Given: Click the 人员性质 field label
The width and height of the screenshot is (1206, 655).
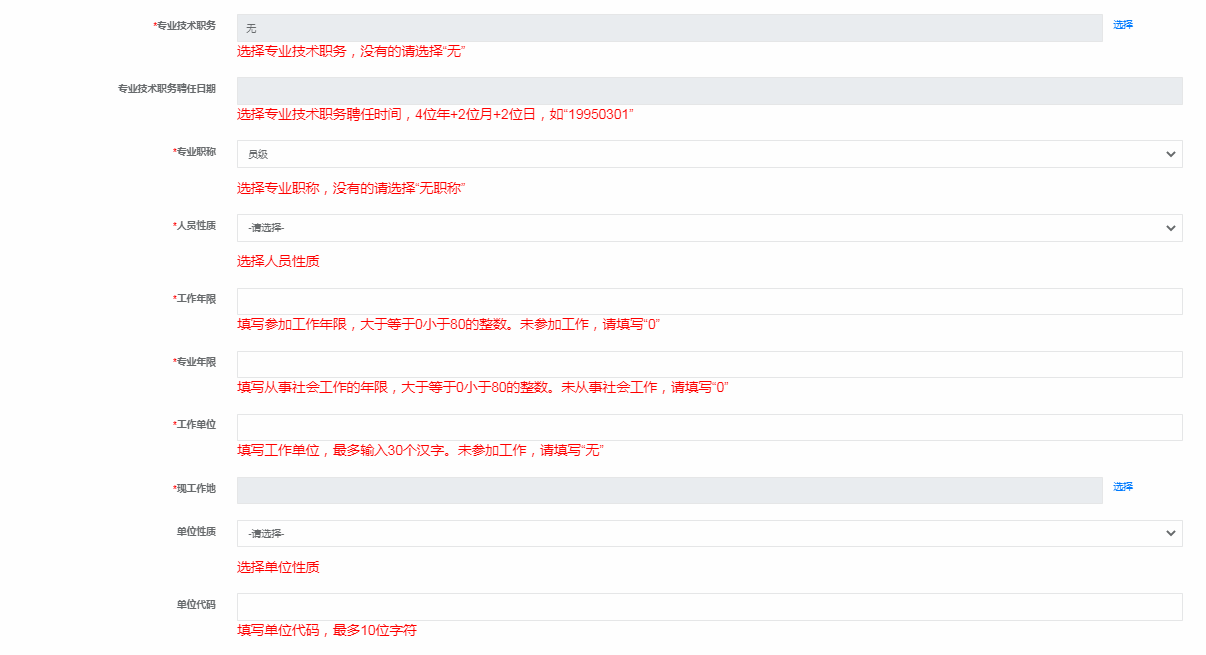Looking at the screenshot, I should [196, 226].
